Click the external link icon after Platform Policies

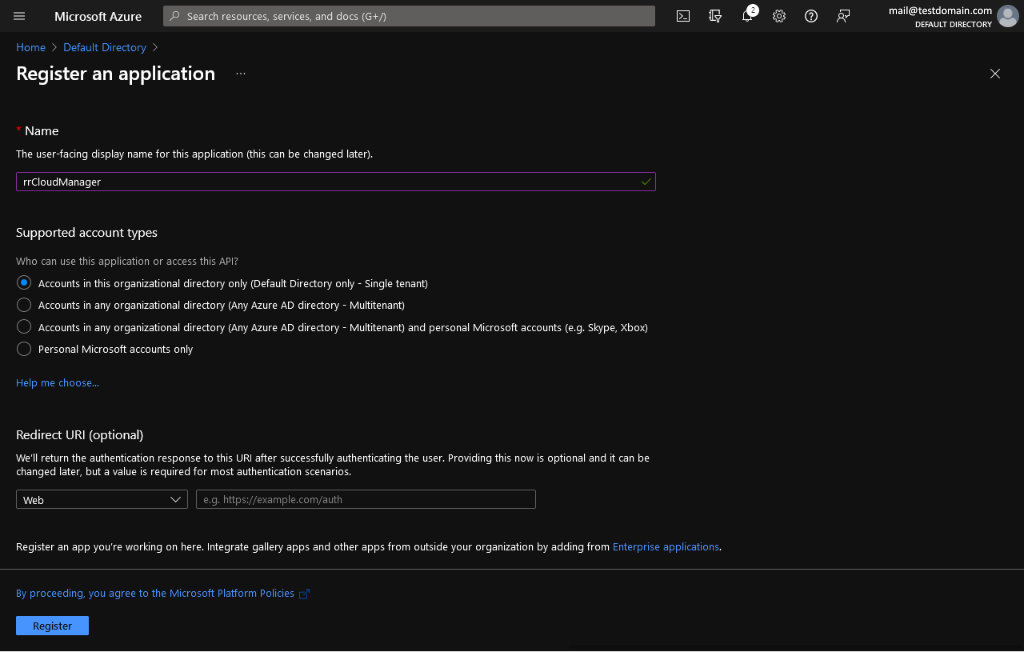coord(304,594)
